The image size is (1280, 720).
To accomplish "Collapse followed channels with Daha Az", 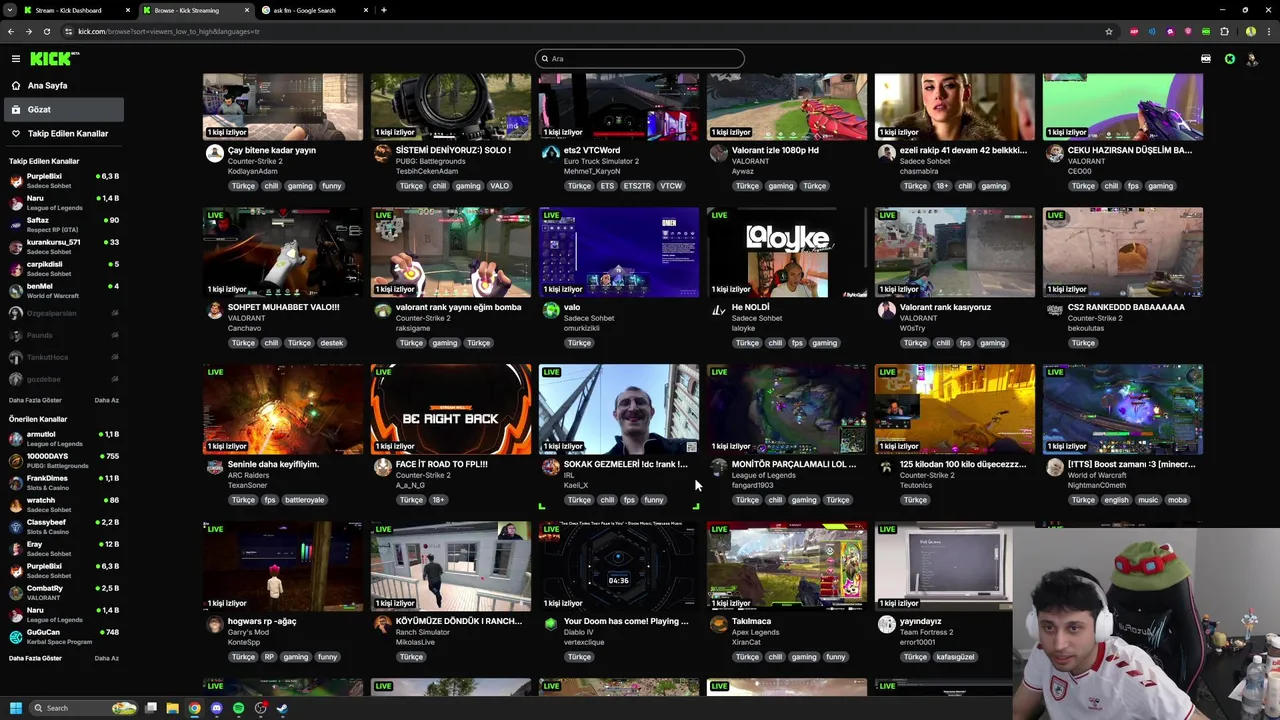I will tap(106, 400).
